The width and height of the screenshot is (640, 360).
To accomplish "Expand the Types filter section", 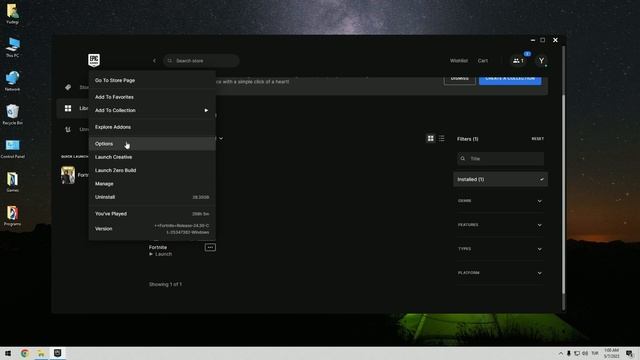I will 500,249.
